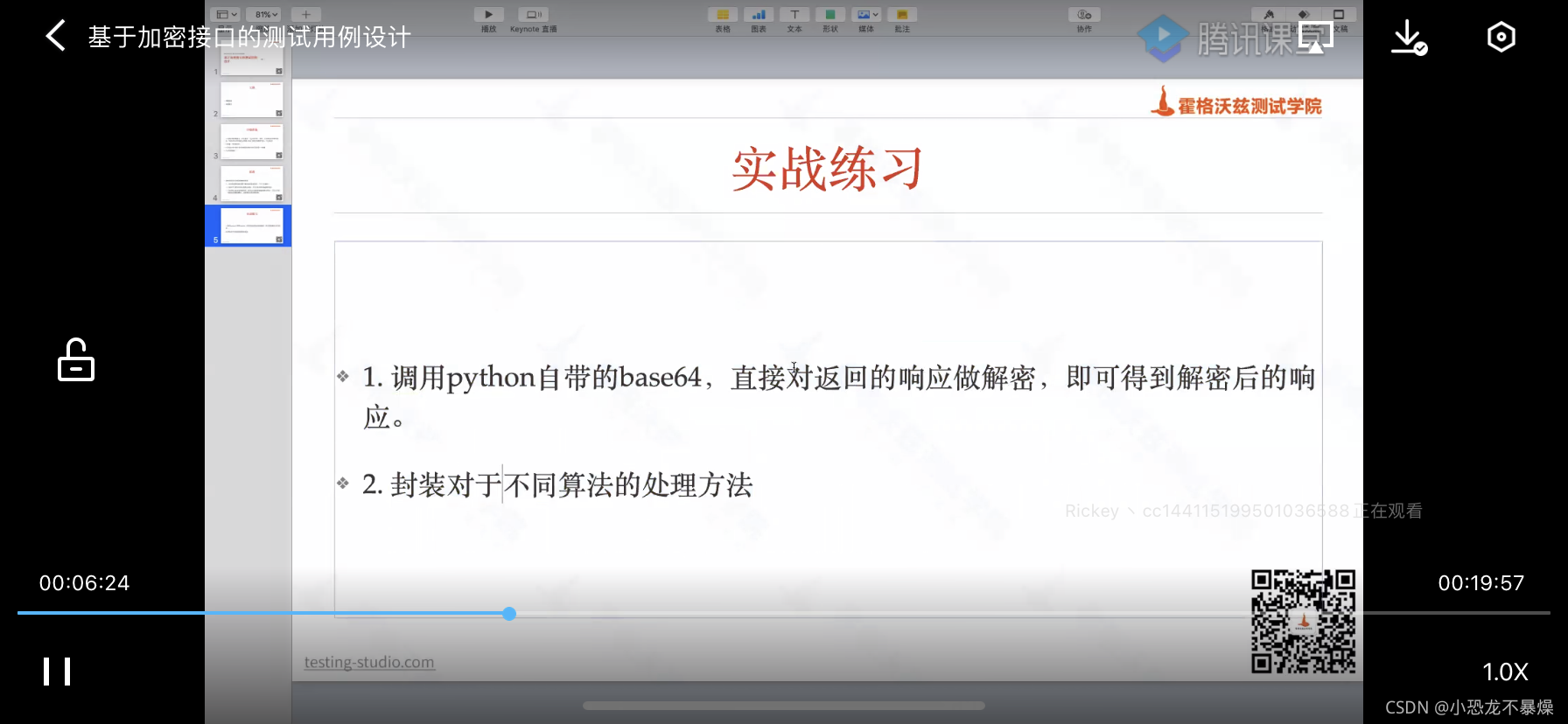Click Keynote's Chart toolbar icon
Image resolution: width=1568 pixels, height=724 pixels.
758,15
